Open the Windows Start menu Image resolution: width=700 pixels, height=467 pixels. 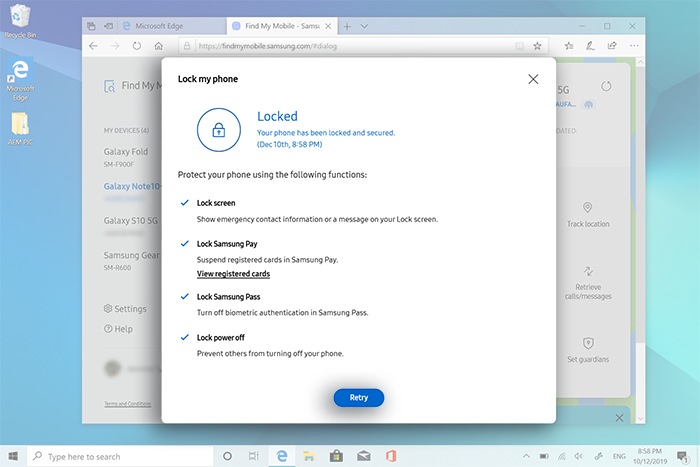click(13, 456)
